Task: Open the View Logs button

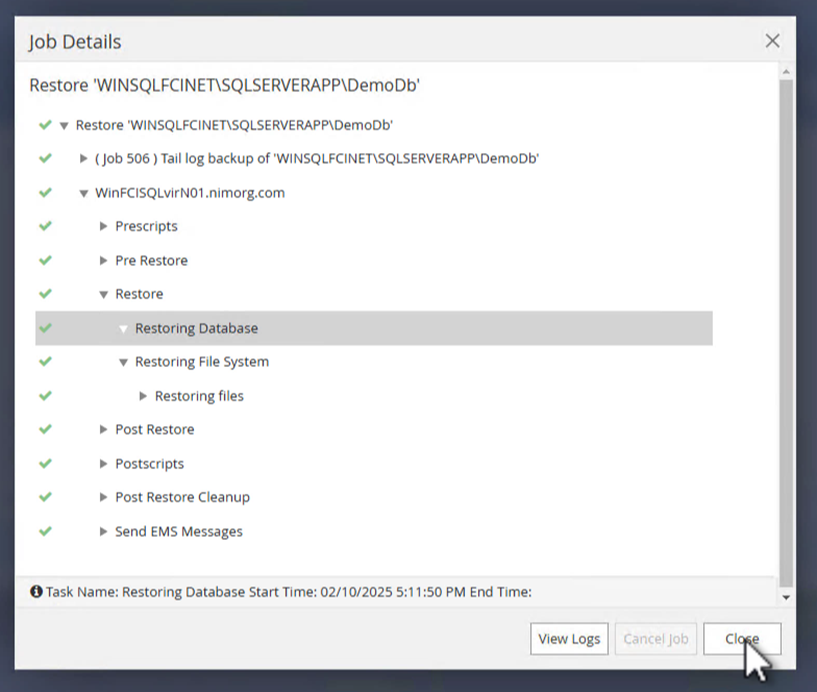Action: click(569, 639)
